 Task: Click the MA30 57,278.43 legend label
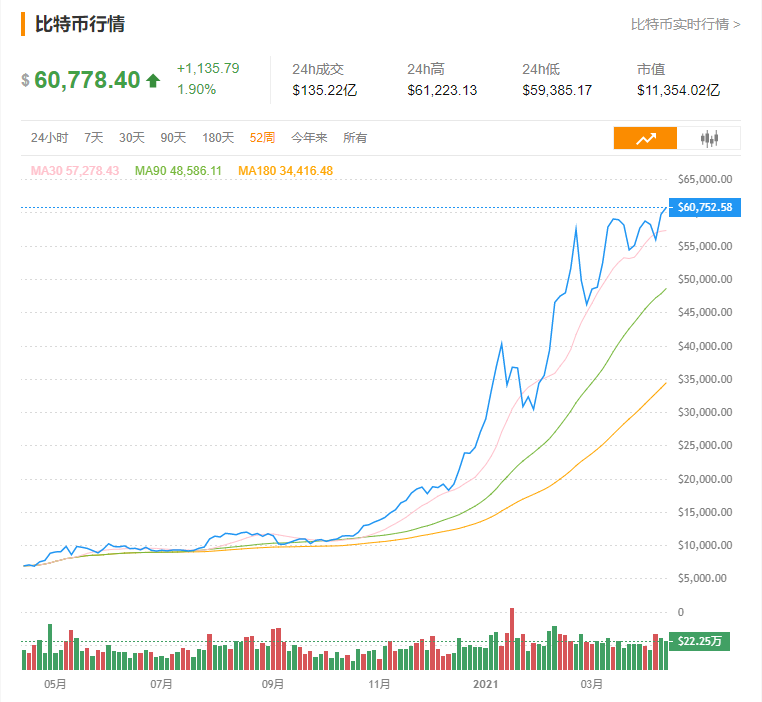pyautogui.click(x=75, y=171)
